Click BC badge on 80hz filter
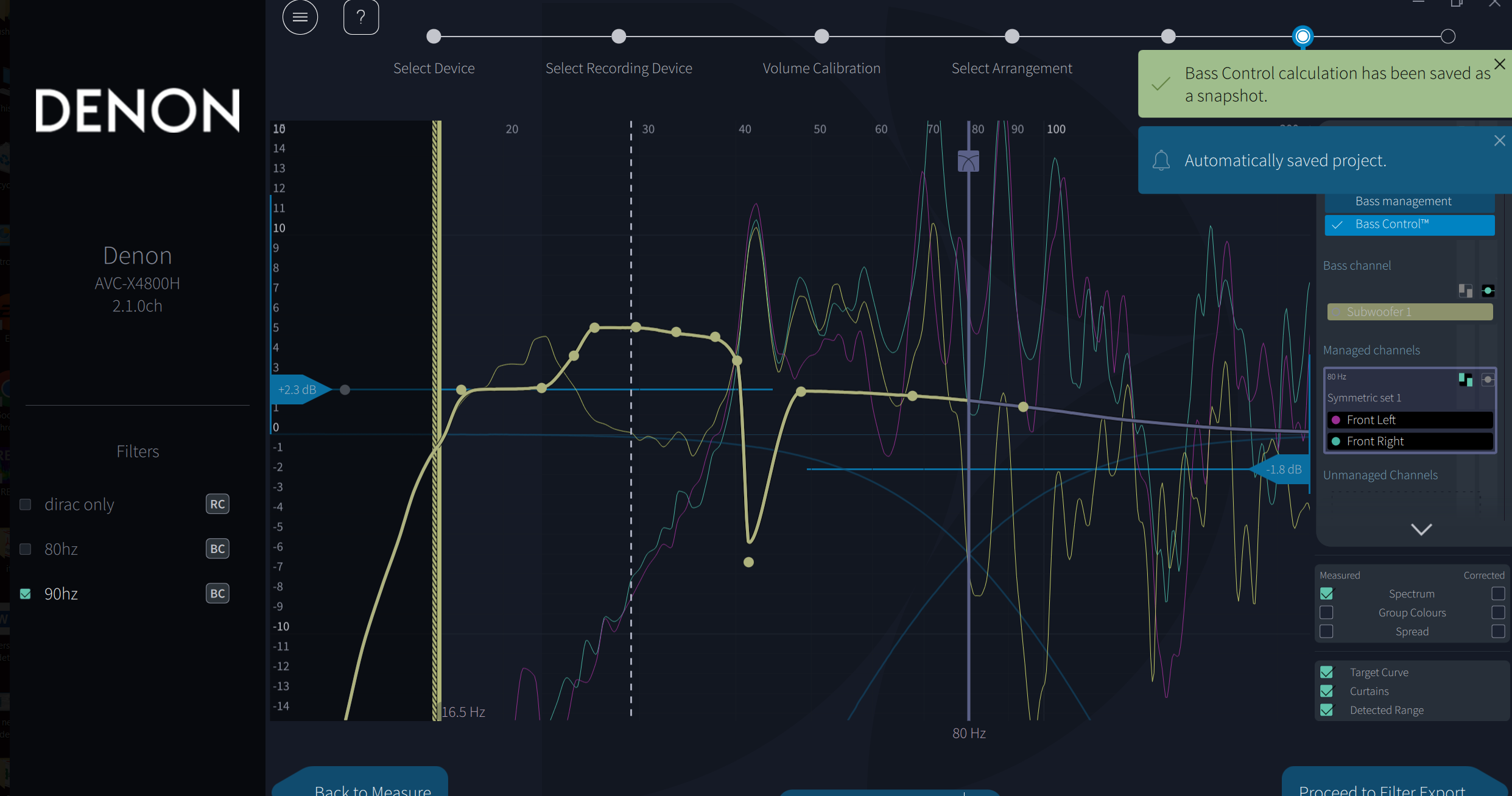 coord(217,549)
